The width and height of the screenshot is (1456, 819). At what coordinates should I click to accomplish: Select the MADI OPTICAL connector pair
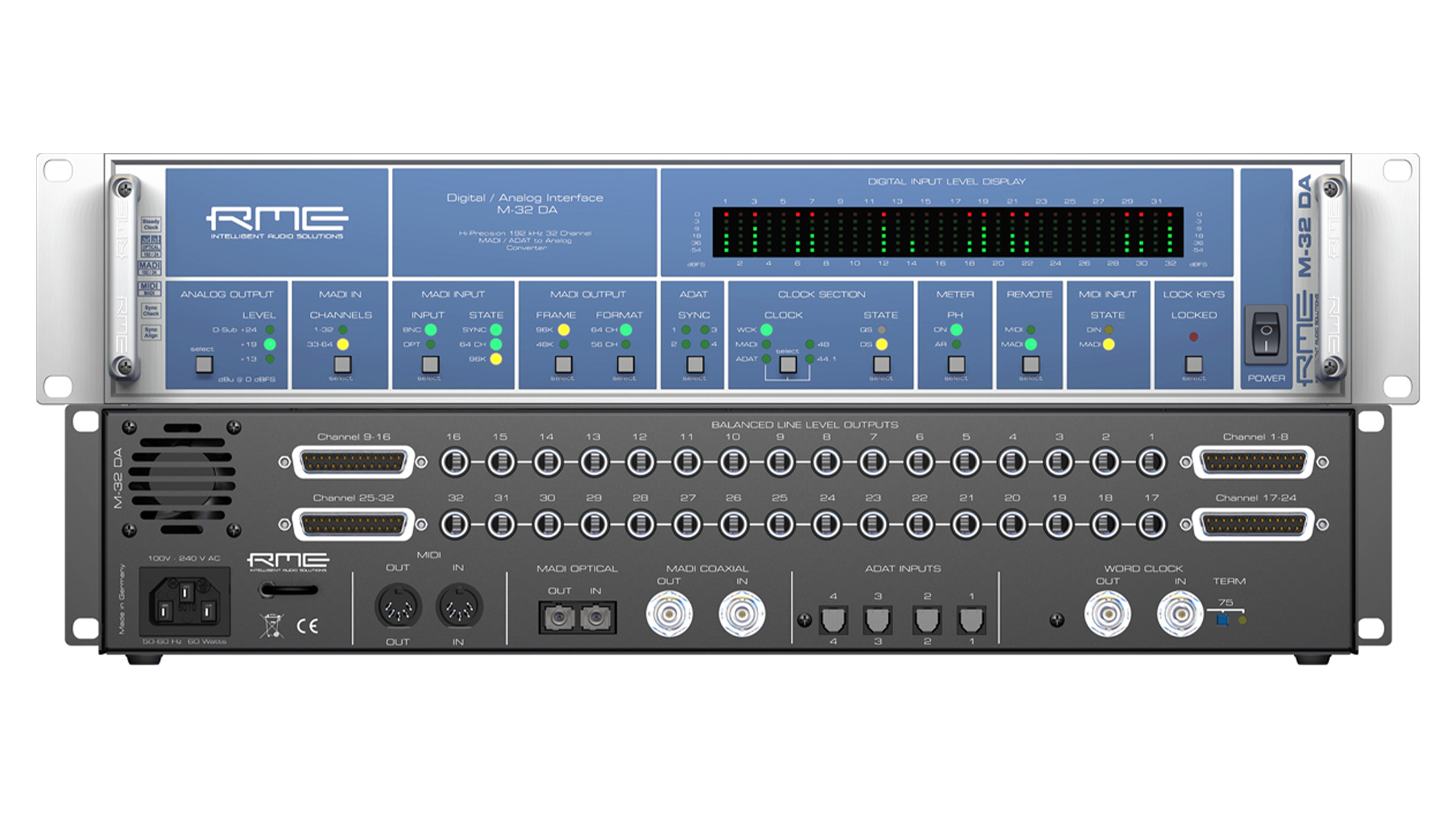click(578, 618)
